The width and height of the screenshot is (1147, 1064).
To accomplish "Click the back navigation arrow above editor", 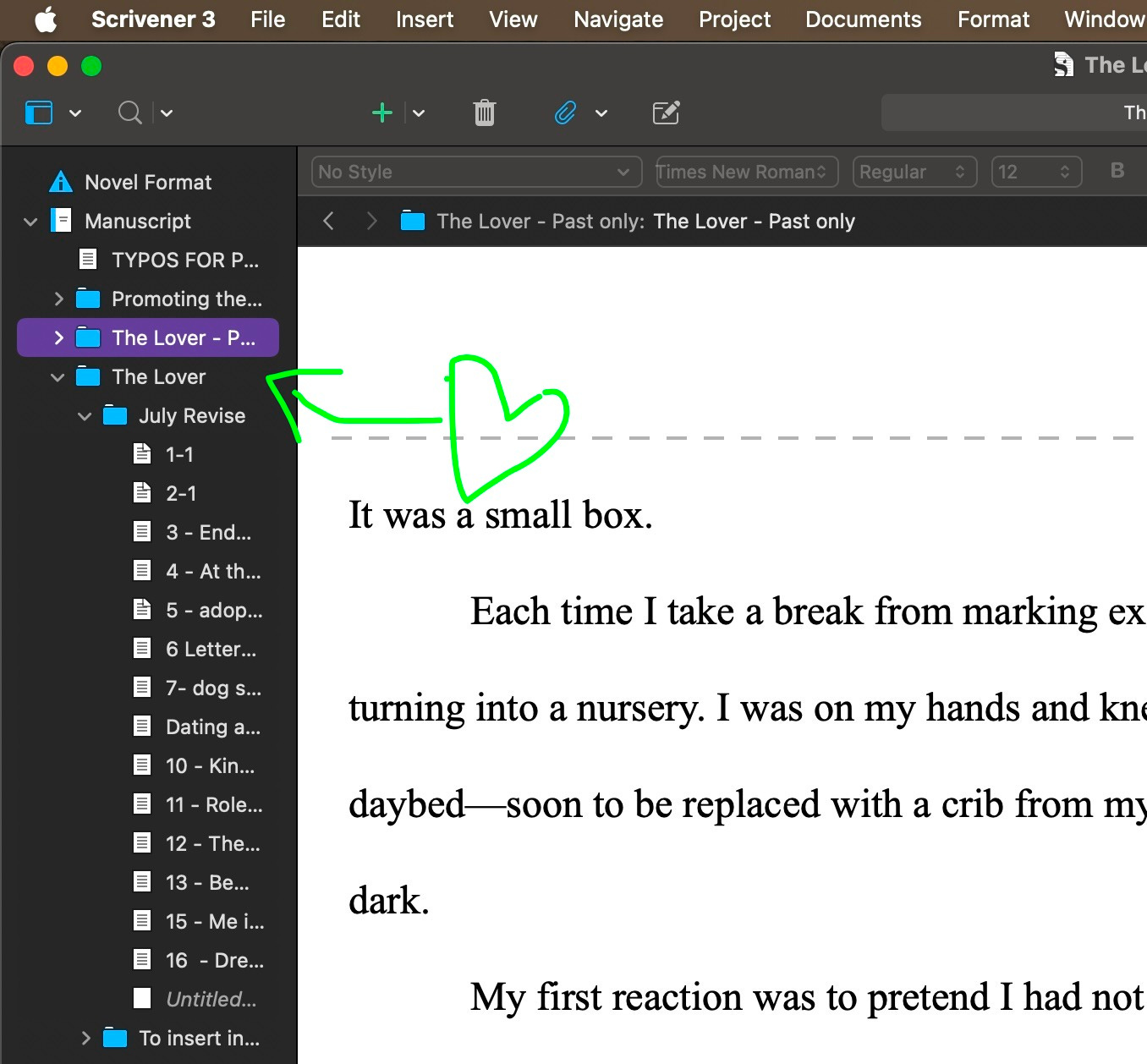I will 329,221.
